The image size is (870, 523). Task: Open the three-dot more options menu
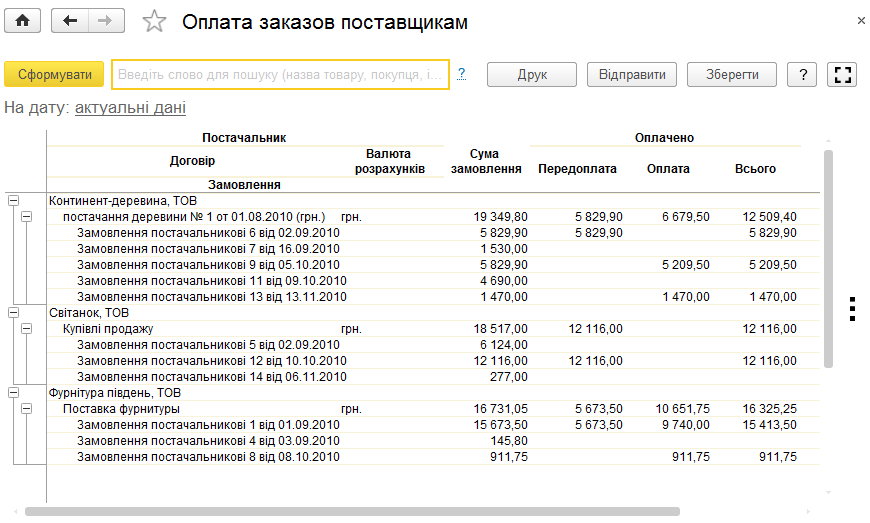852,309
